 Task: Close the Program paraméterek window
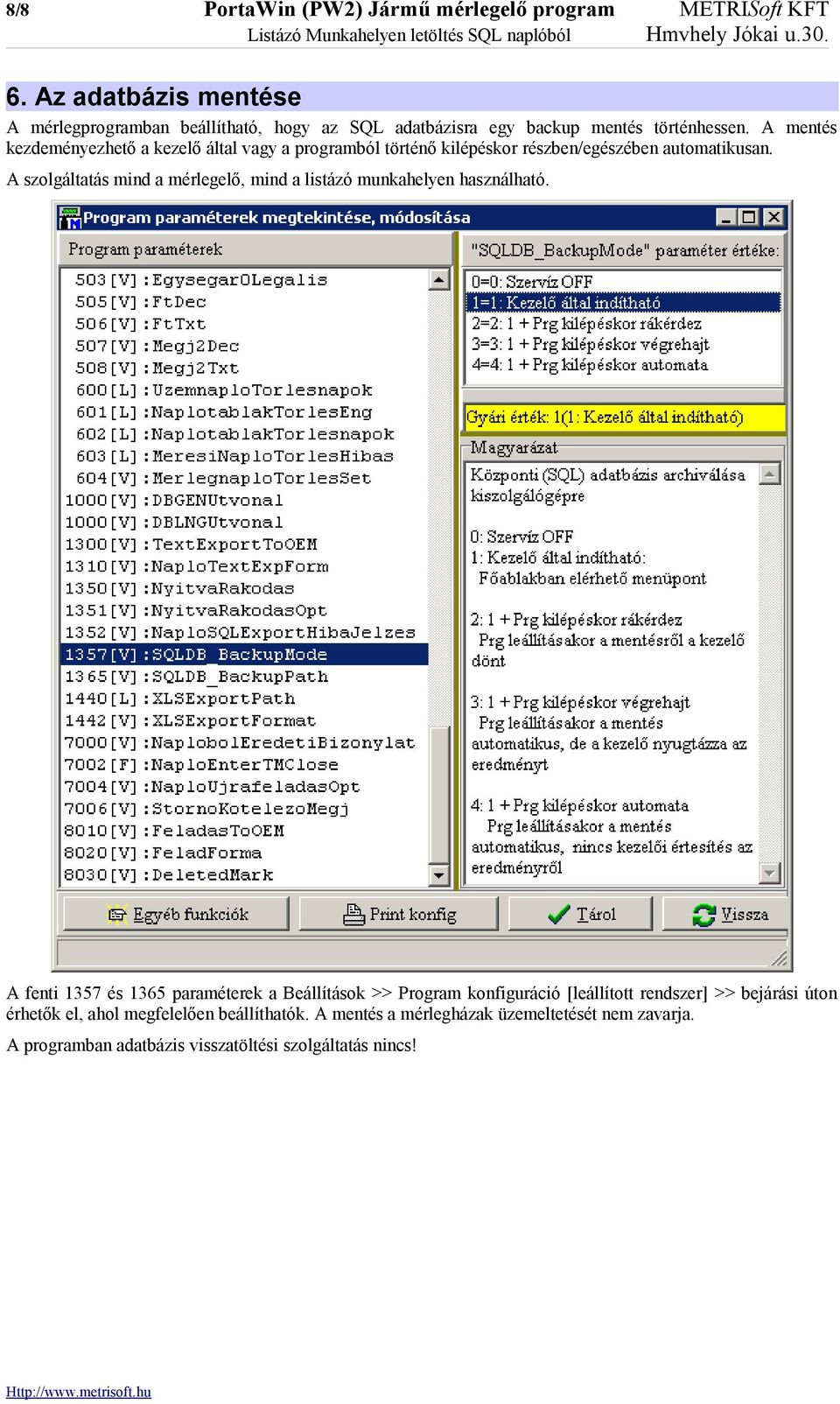pyautogui.click(x=773, y=217)
